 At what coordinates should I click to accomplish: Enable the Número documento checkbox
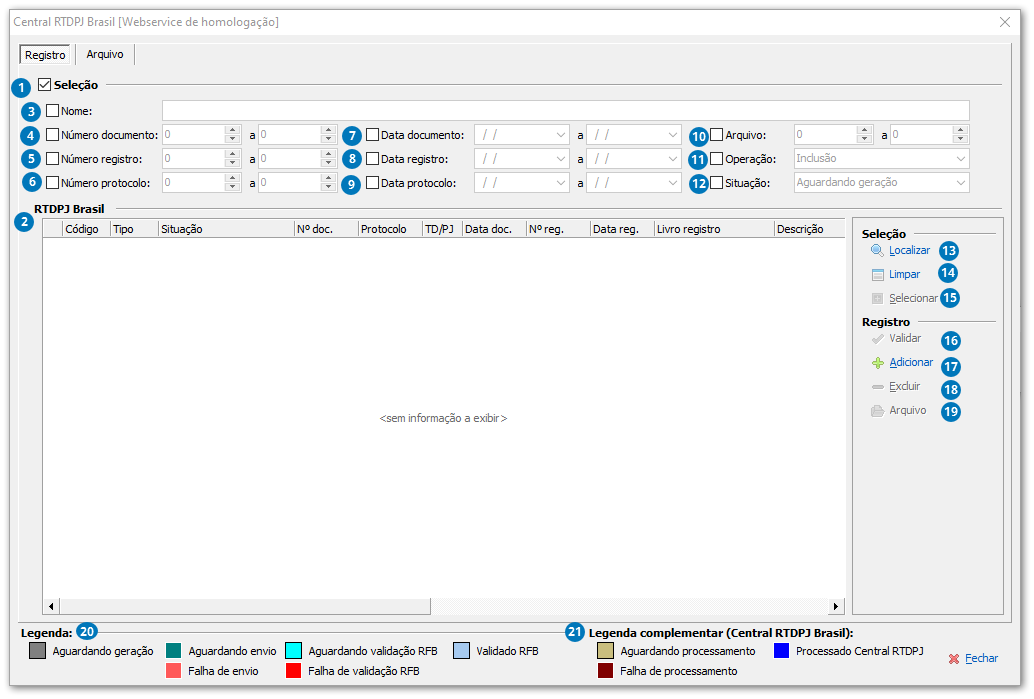pyautogui.click(x=53, y=135)
